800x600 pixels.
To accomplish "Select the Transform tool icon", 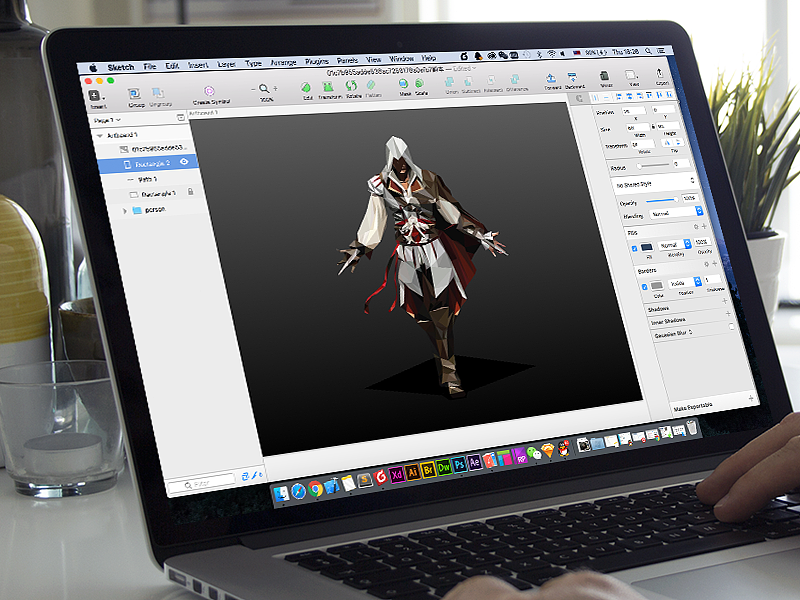I will click(x=328, y=86).
